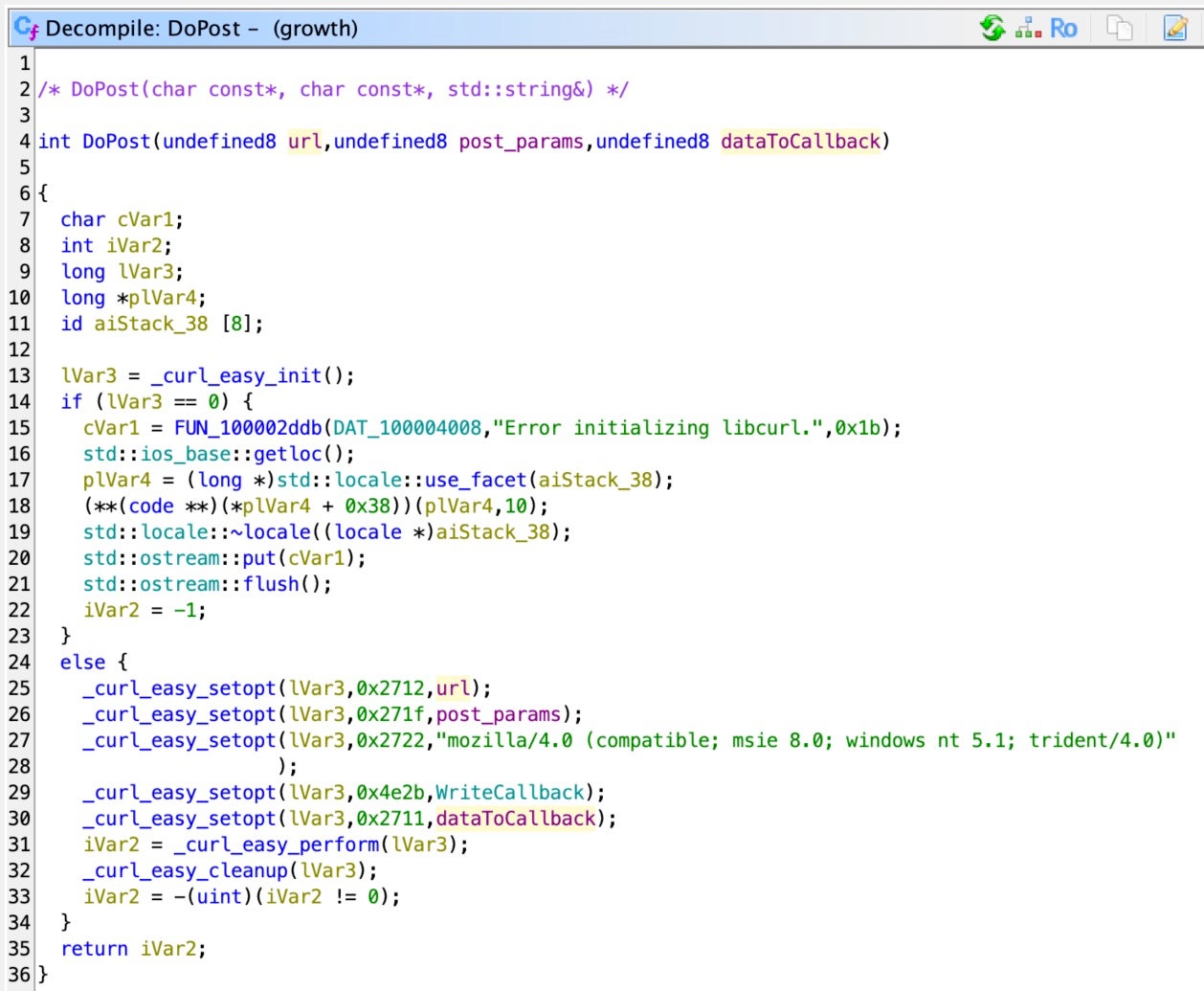Click the copy icon in toolbar
Screen dimensions: 1204x991
[x=1119, y=28]
